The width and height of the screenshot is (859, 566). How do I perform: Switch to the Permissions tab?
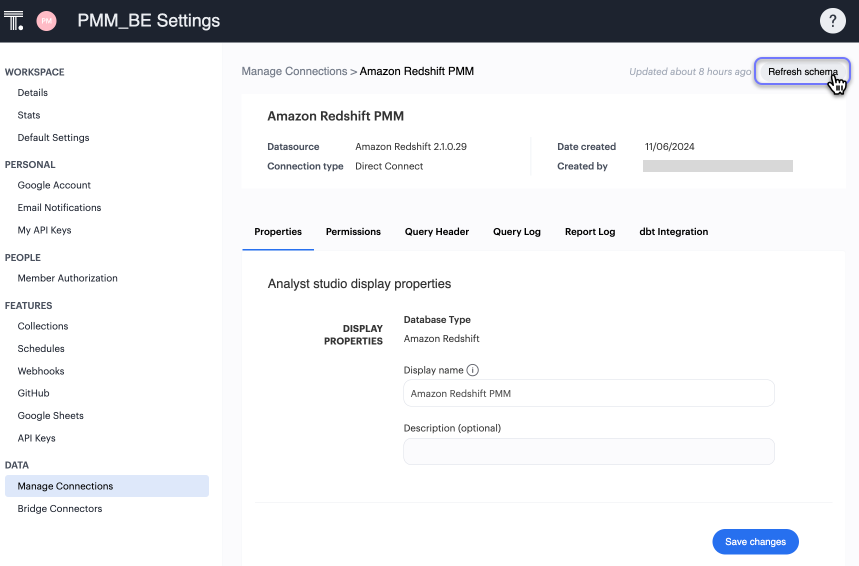click(x=353, y=232)
